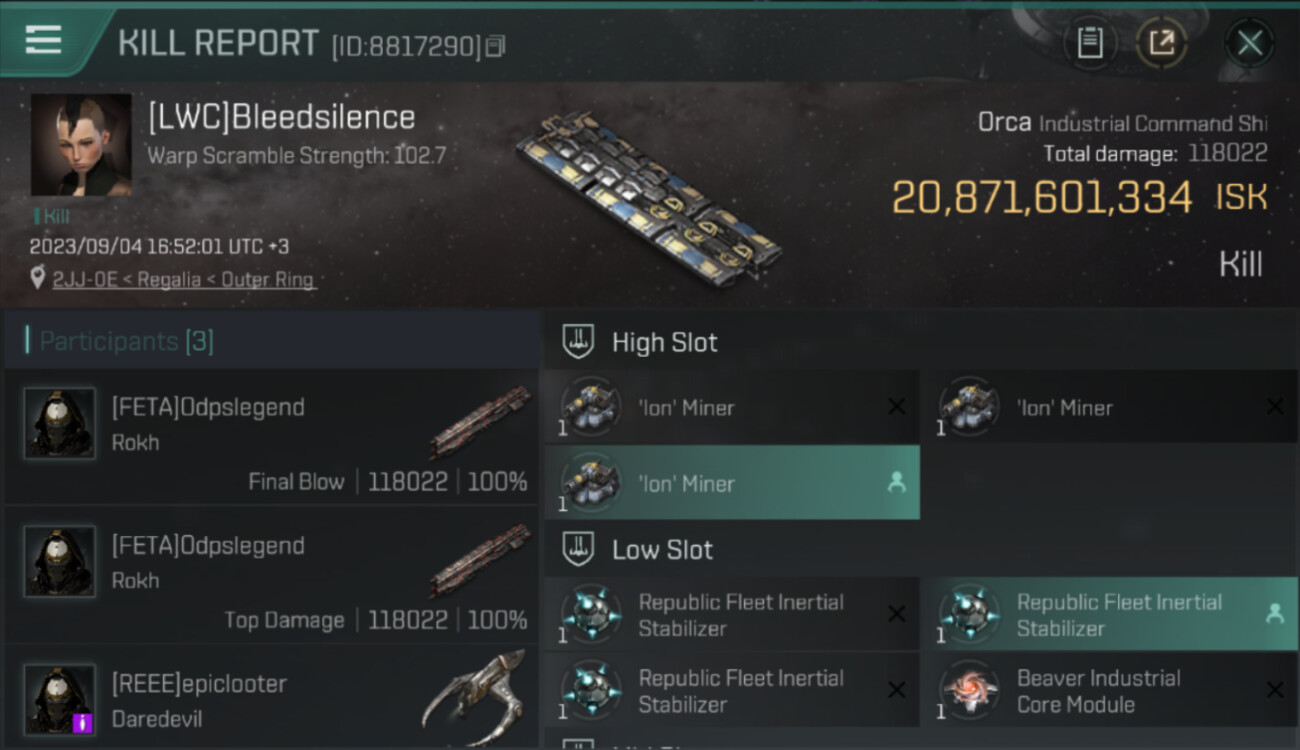Select the highlighted third 'Ion' Miner

731,483
